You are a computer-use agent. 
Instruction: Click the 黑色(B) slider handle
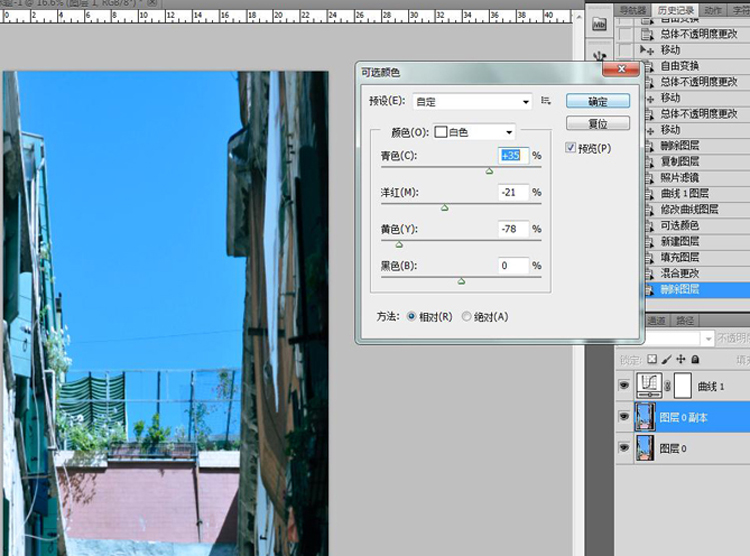coord(461,281)
